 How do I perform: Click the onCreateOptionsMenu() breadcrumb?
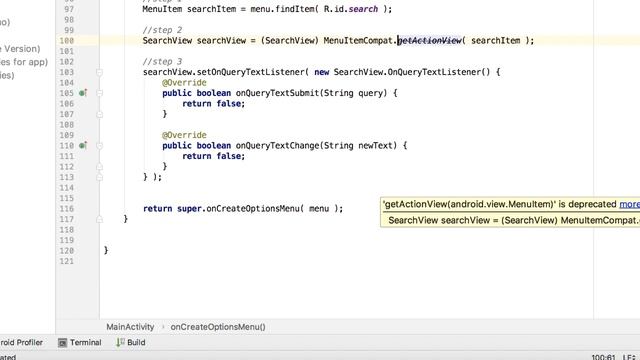click(218, 327)
